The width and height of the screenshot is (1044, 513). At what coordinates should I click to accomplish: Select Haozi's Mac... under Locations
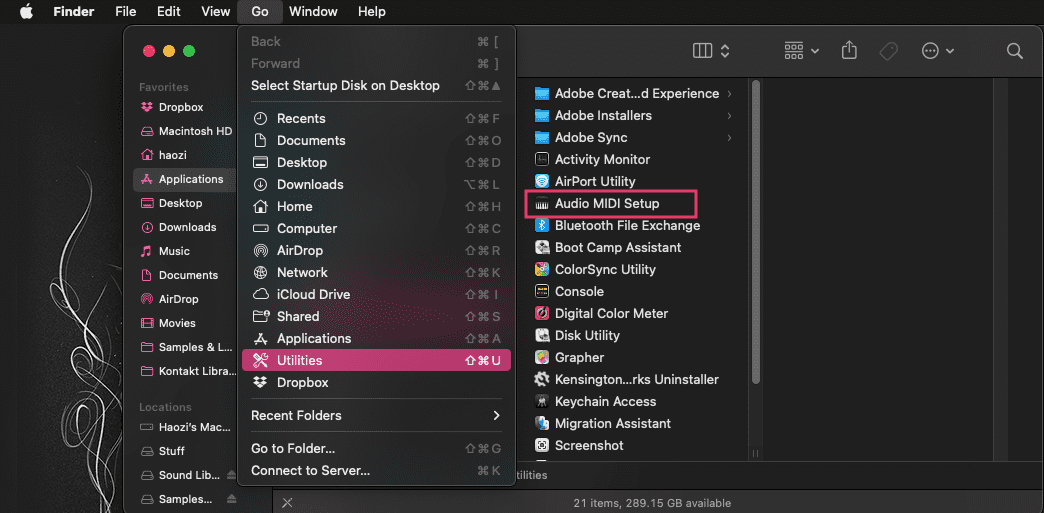click(x=186, y=427)
